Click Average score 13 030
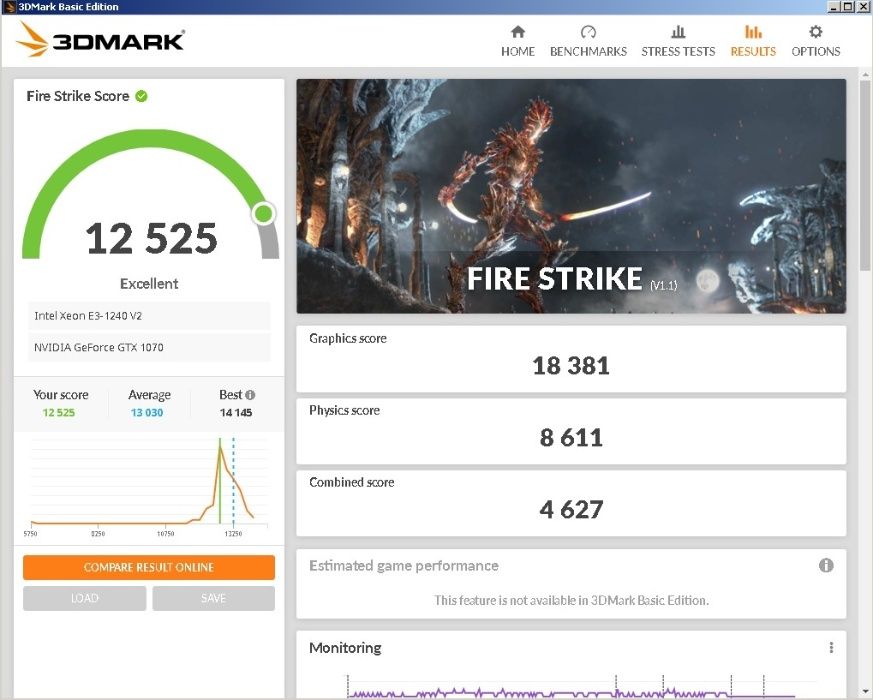This screenshot has height=700, width=873. (x=147, y=413)
